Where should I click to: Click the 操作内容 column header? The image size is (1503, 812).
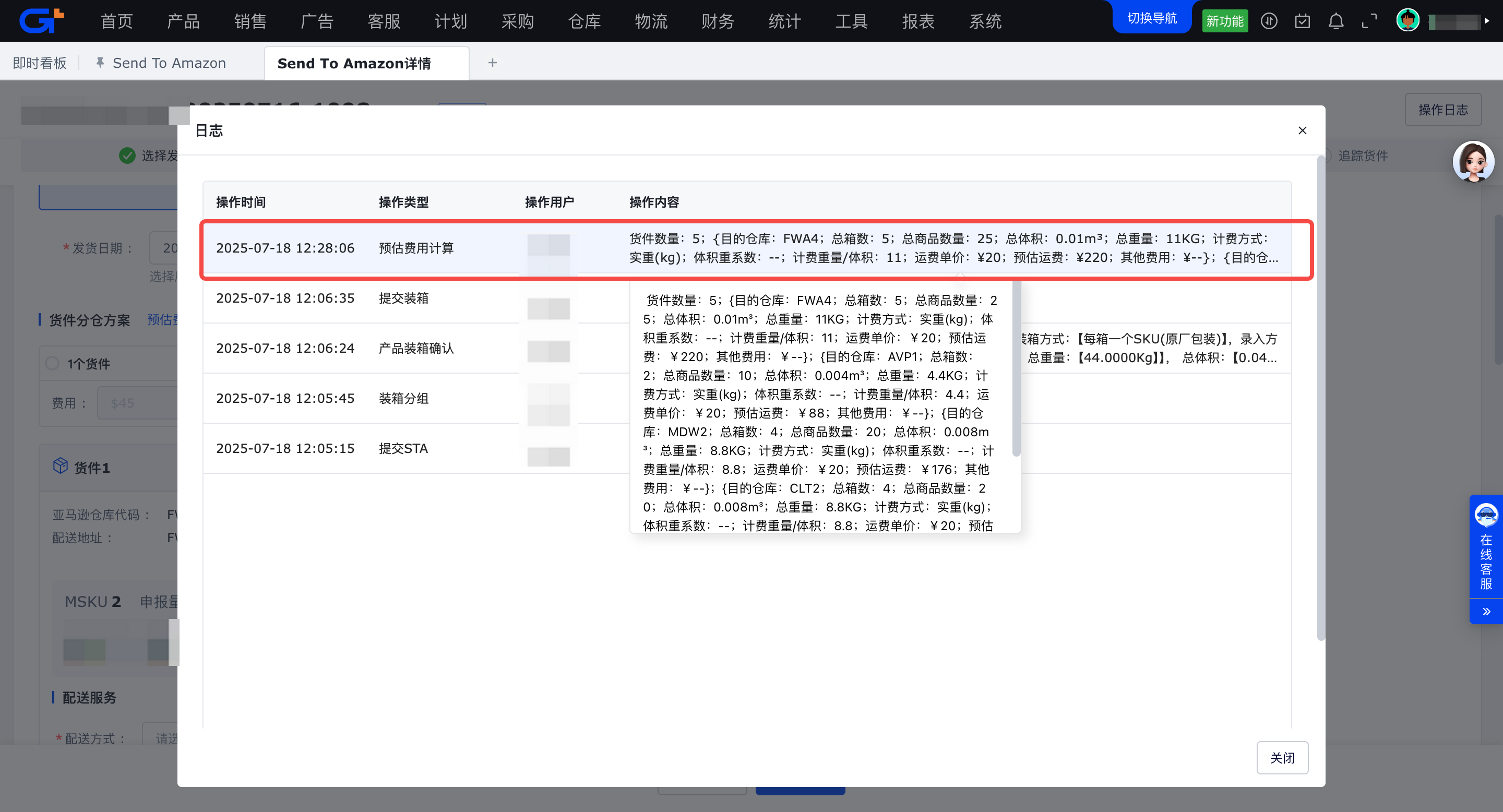point(654,202)
